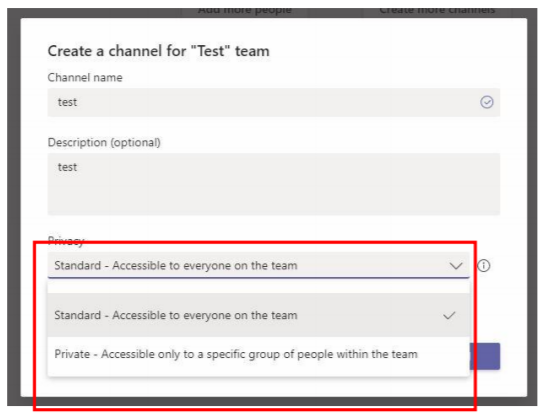
Task: Click the blank strip atop the privacy options list
Action: point(258,287)
